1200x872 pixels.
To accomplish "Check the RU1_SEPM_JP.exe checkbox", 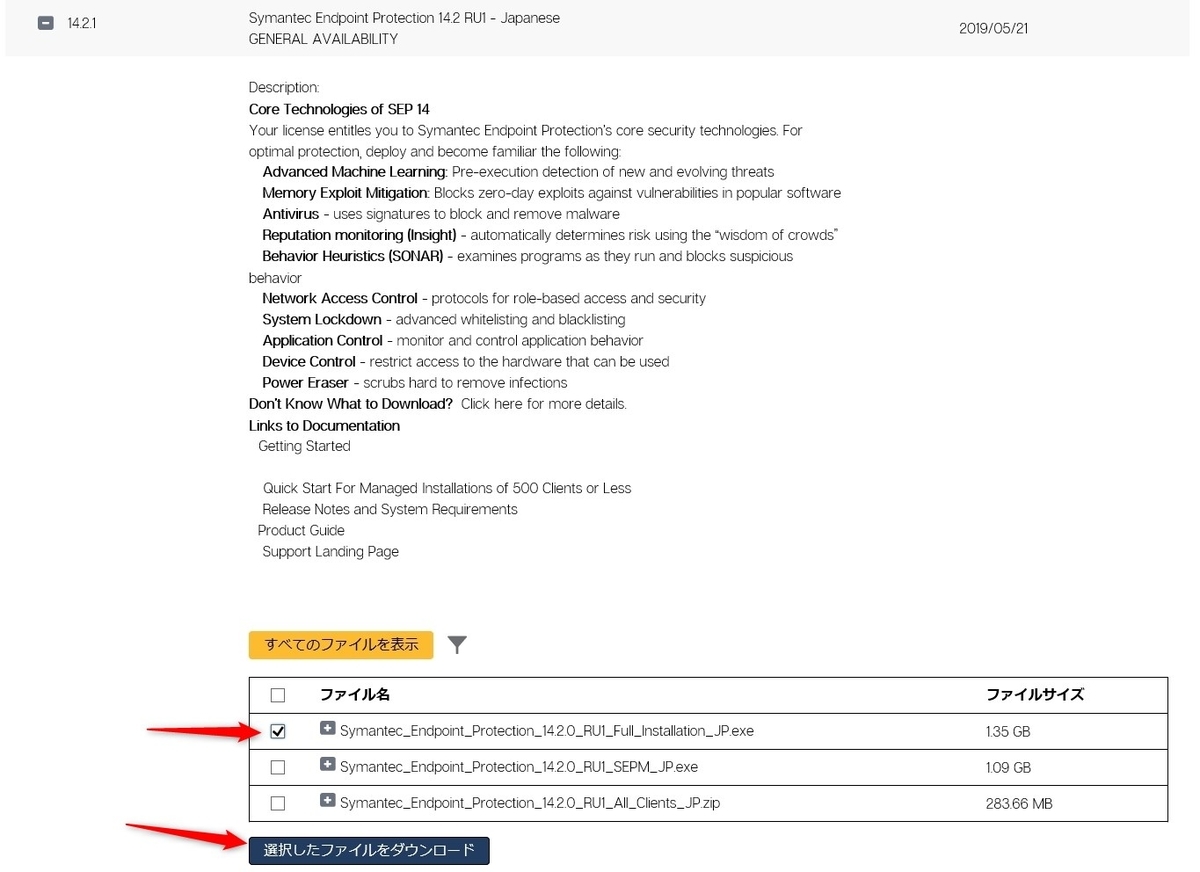I will pyautogui.click(x=278, y=767).
